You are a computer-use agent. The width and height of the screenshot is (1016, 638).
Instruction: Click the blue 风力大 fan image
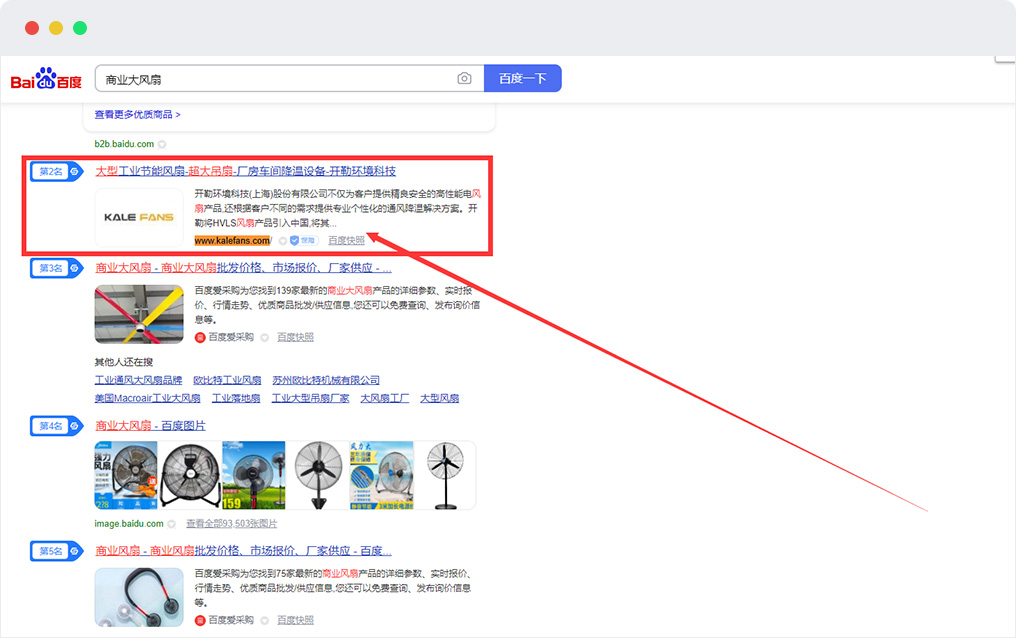coord(381,475)
